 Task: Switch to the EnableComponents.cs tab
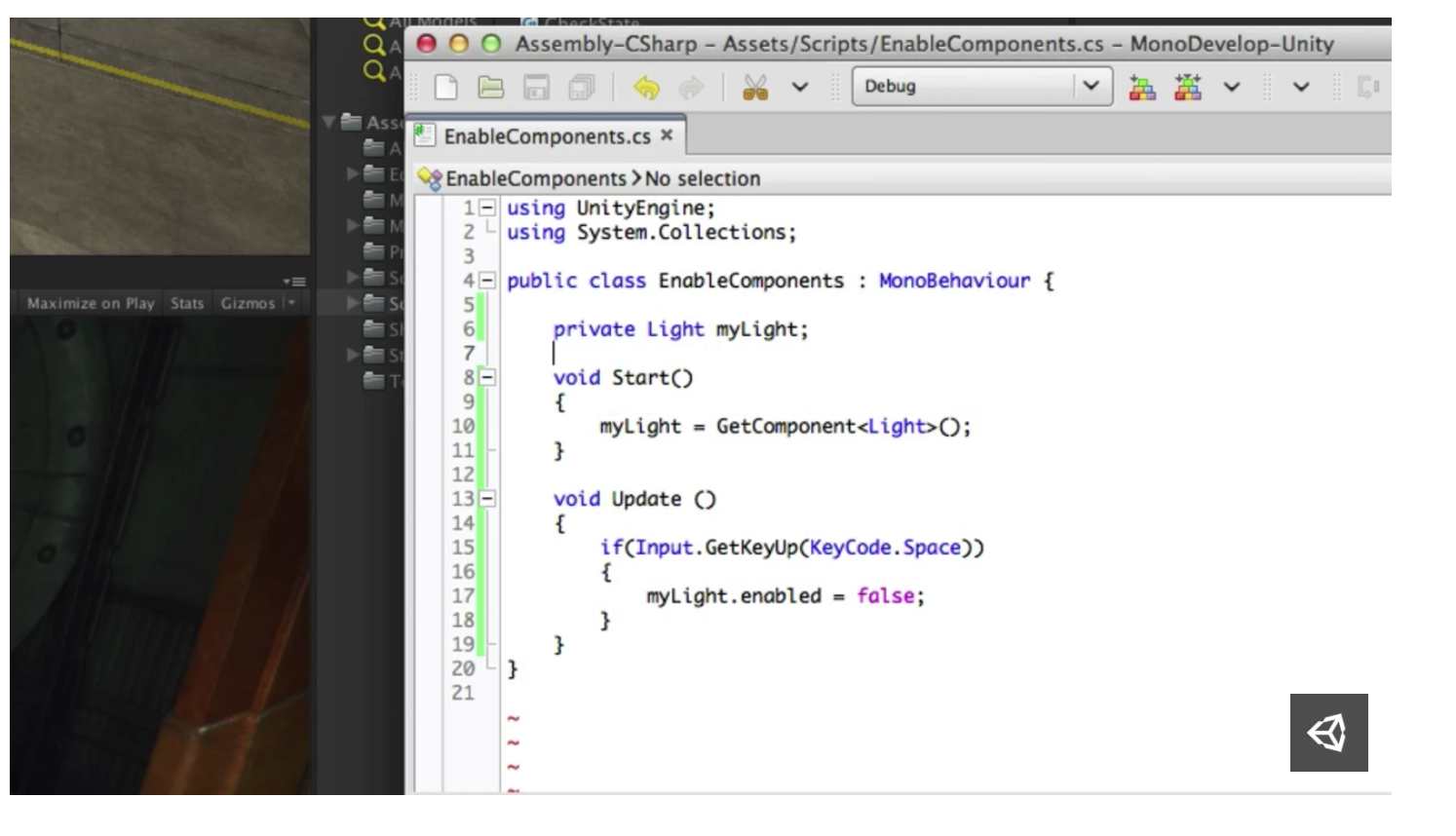click(547, 136)
